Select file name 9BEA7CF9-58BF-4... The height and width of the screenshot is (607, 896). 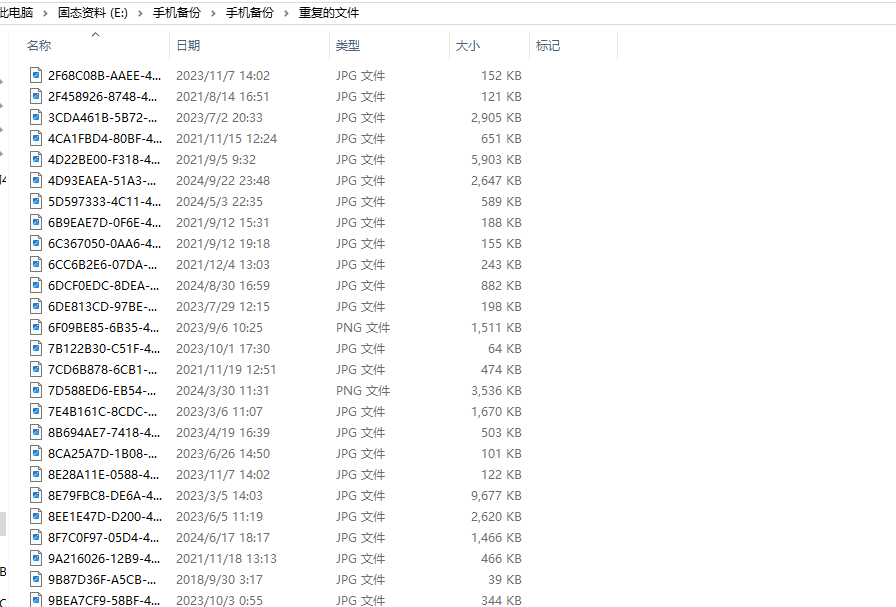104,600
